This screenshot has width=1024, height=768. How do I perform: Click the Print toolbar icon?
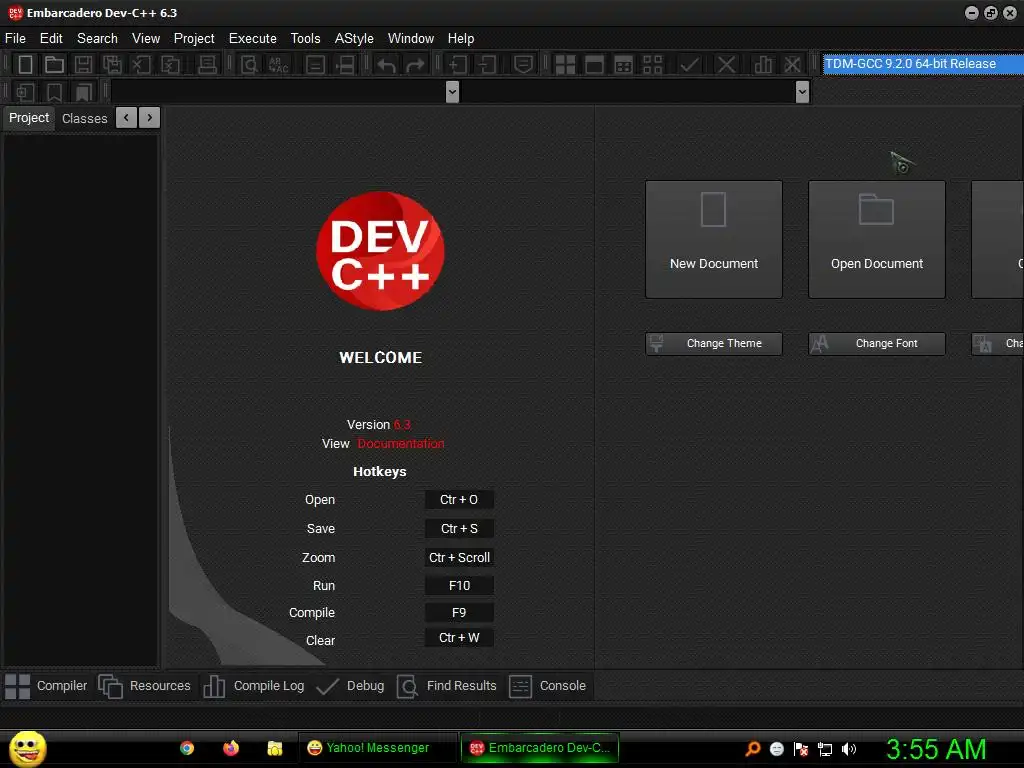[x=207, y=64]
